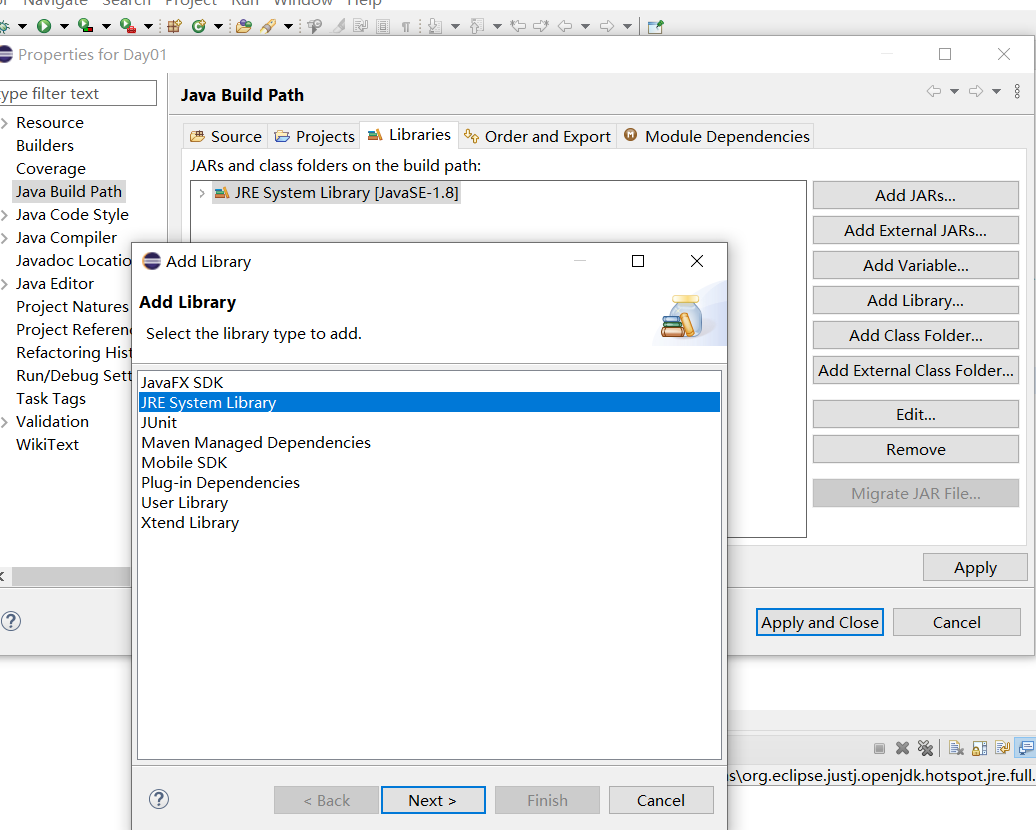Select Maven Managed Dependencies entry
Screen dimensions: 1036x830
point(429,443)
